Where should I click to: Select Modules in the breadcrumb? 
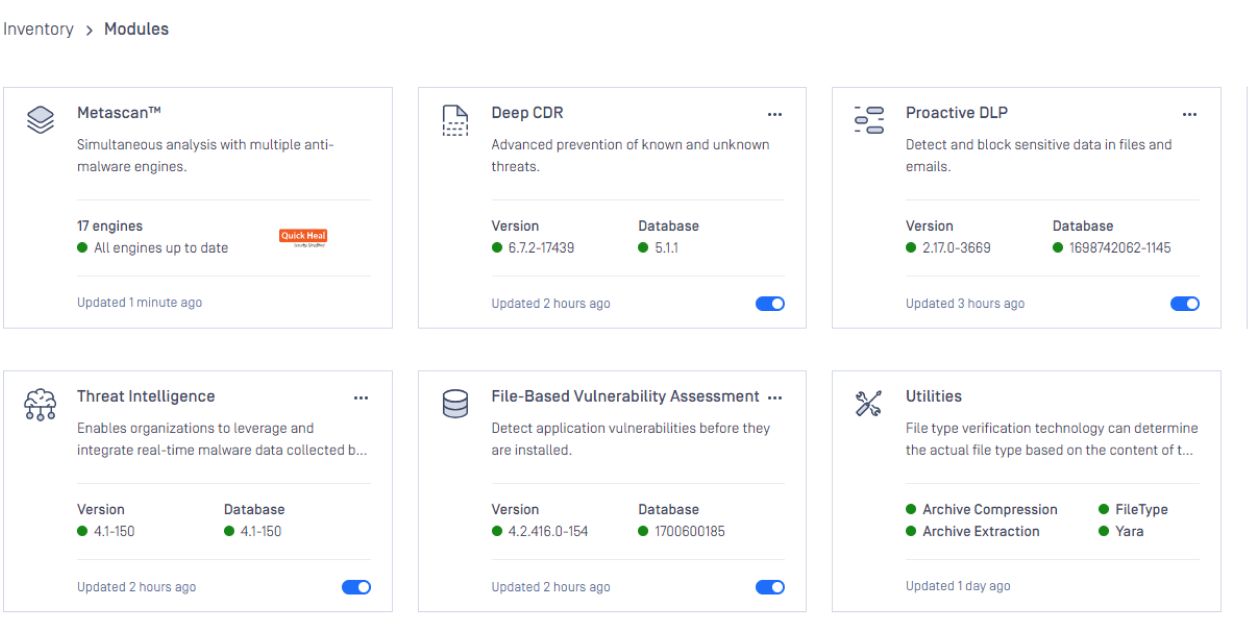point(136,29)
